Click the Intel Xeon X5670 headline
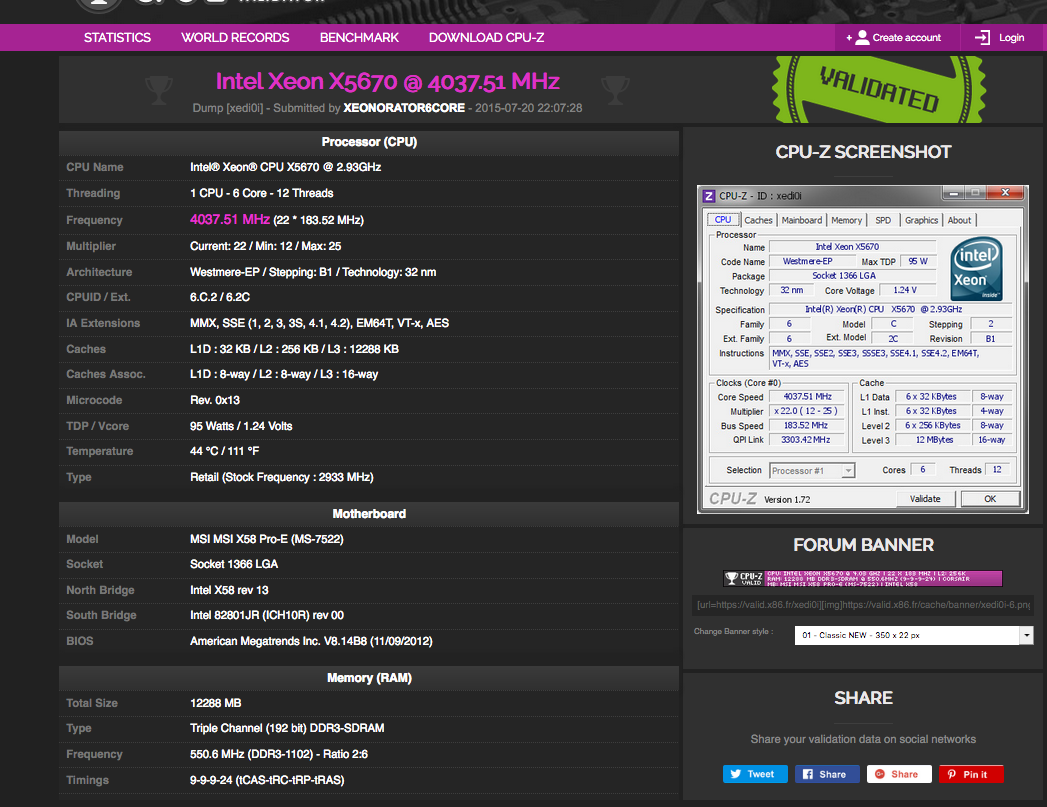The image size is (1047, 807). (387, 81)
